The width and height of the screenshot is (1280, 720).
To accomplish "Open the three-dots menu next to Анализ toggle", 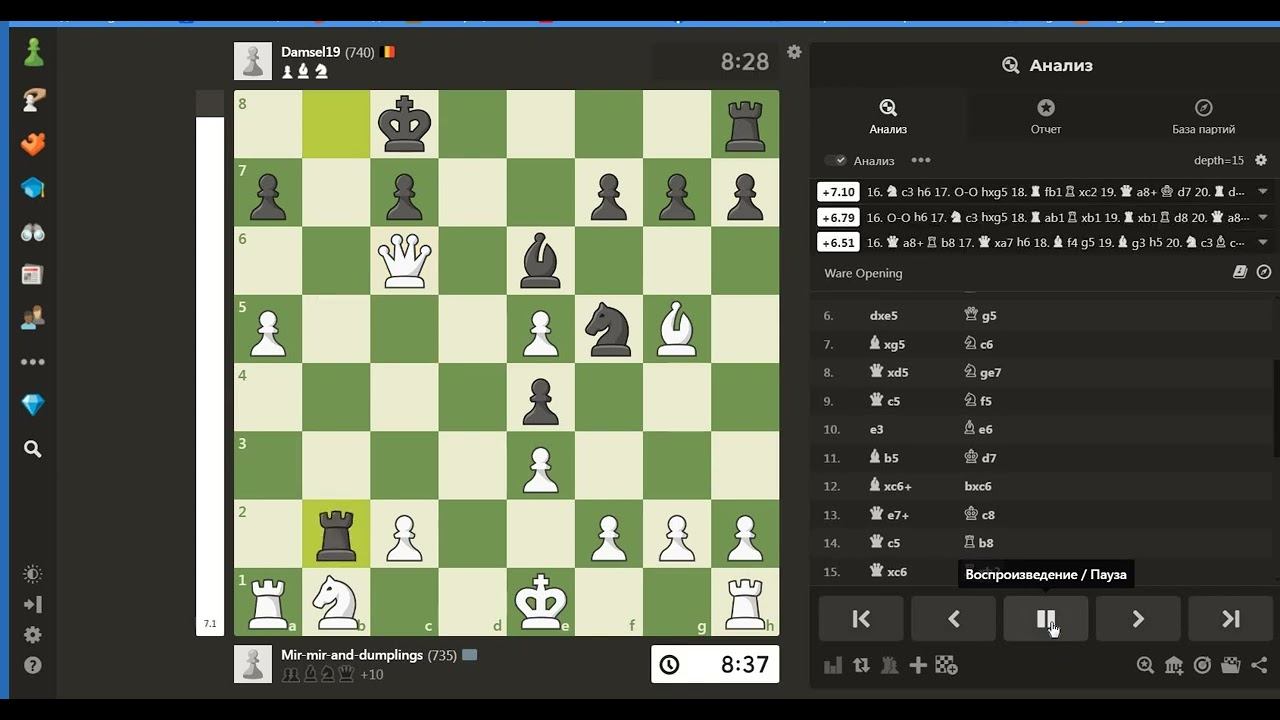I will (921, 160).
